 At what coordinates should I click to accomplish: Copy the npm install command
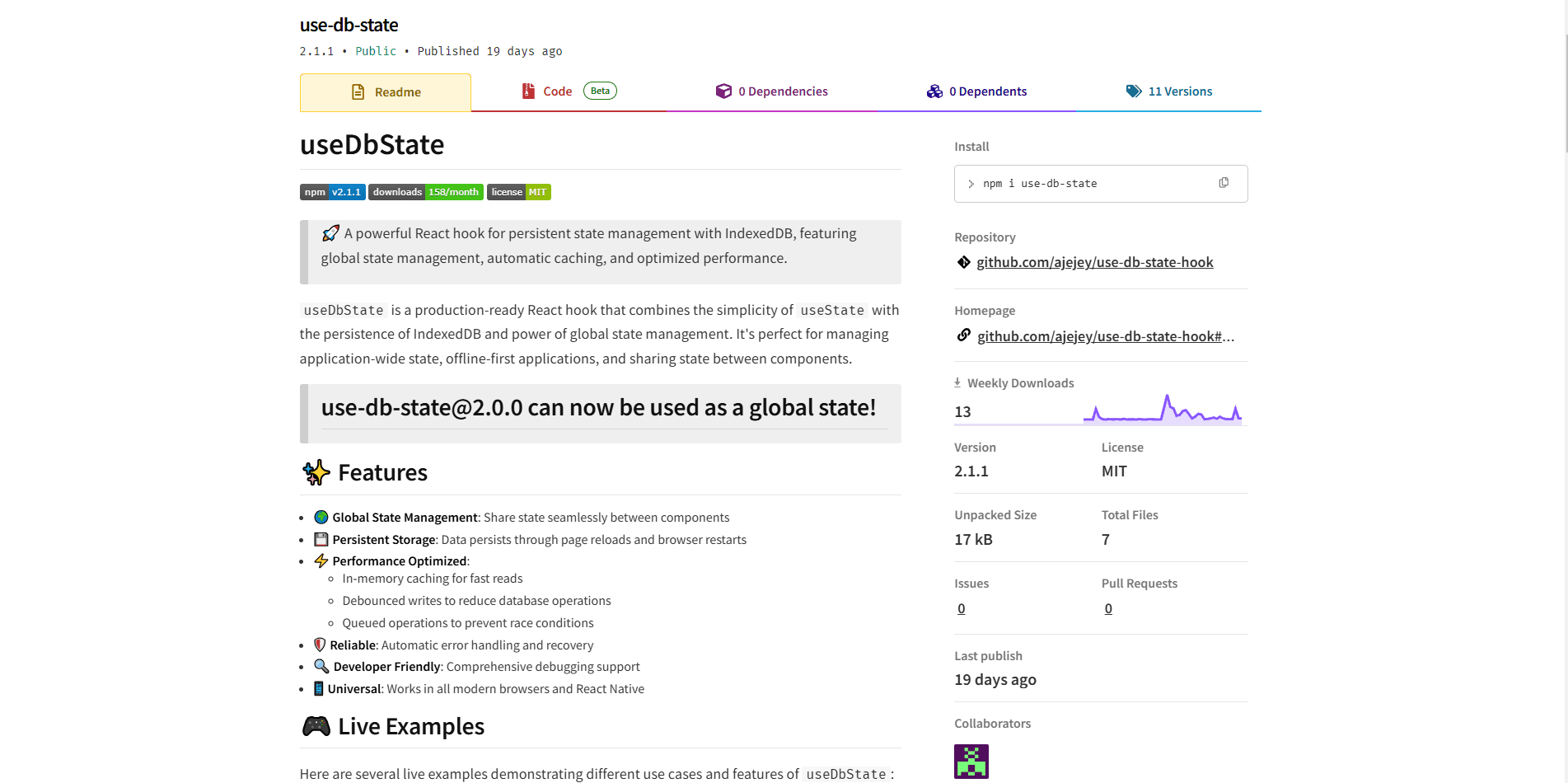pos(1224,183)
